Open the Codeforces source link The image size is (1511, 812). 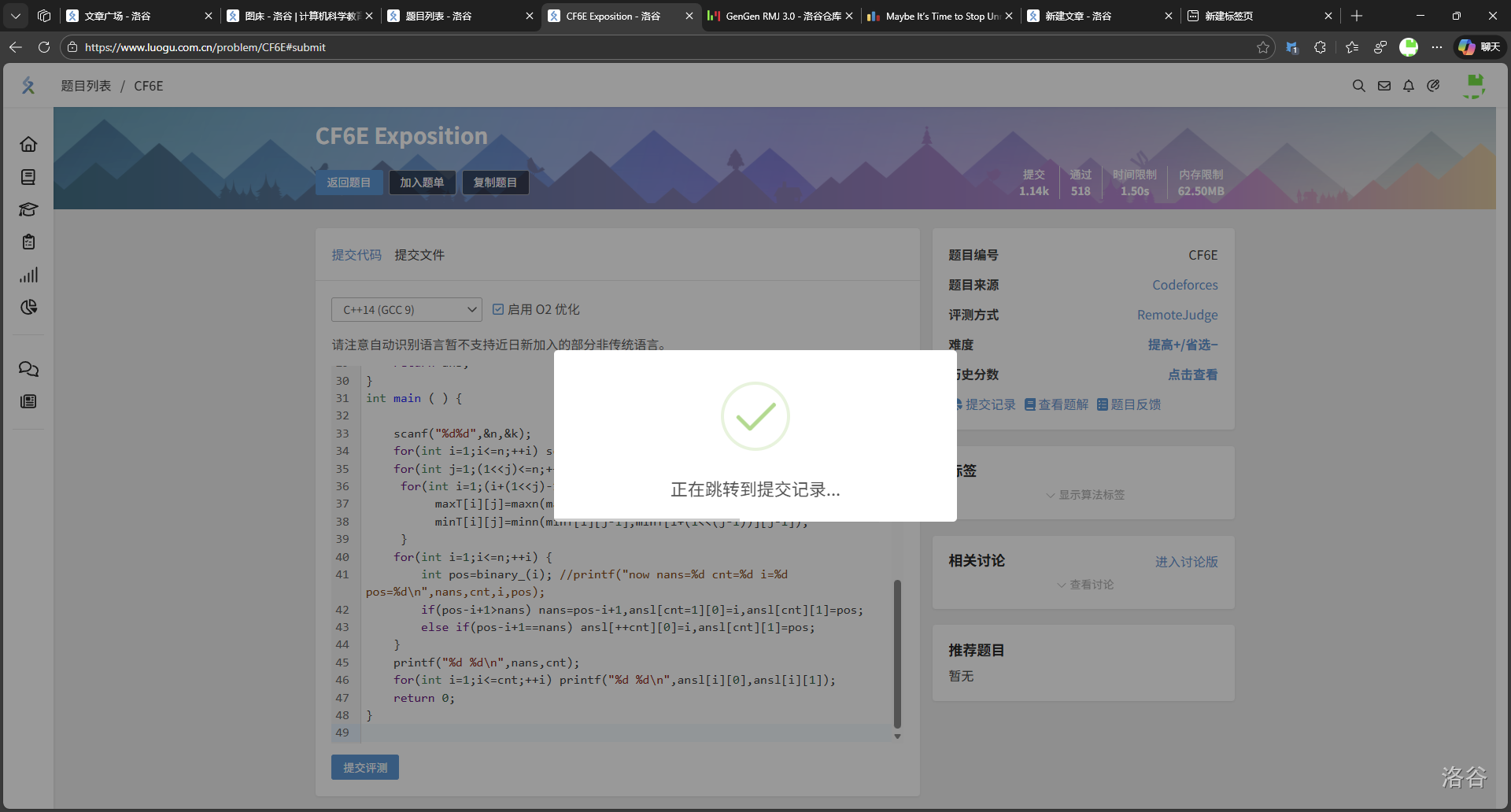pos(1184,285)
